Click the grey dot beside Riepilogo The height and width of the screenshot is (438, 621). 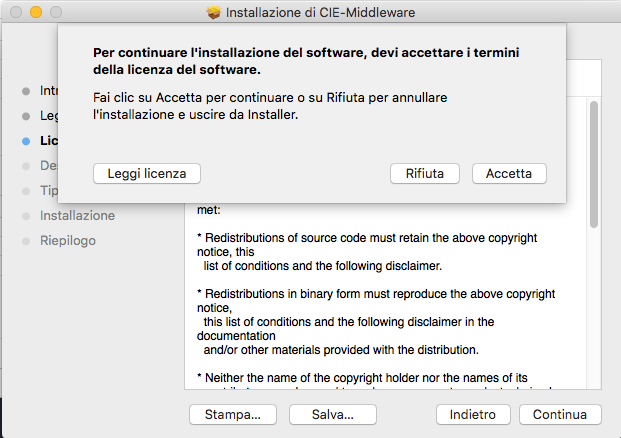coord(26,241)
